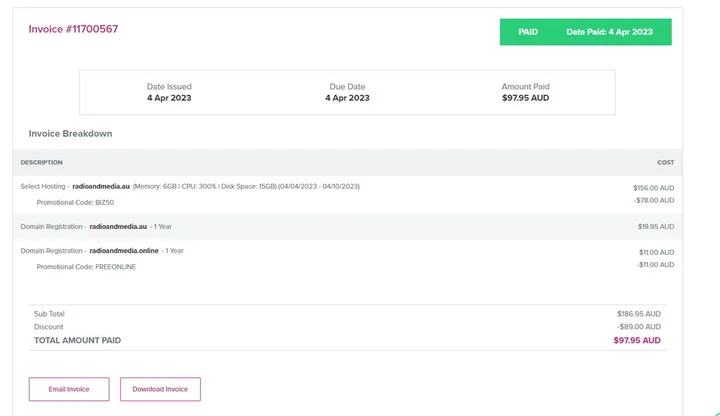Image resolution: width=720 pixels, height=416 pixels.
Task: Click the Amount Paid $97.95 AUD value
Action: [525, 98]
